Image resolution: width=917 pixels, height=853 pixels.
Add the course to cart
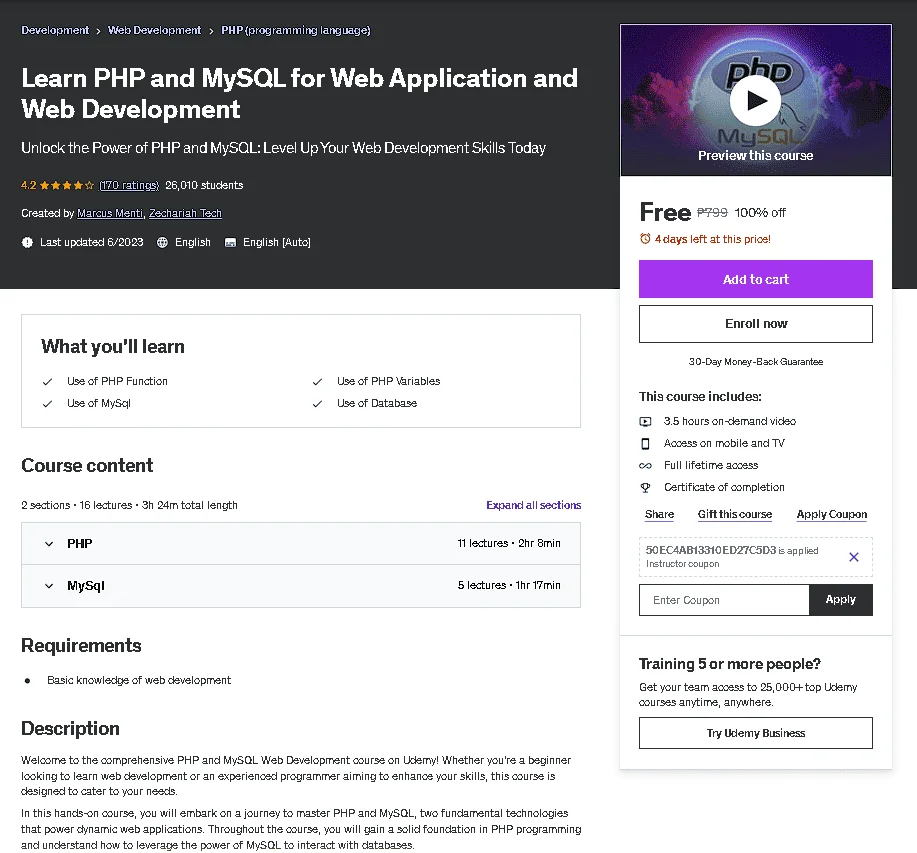(x=756, y=279)
